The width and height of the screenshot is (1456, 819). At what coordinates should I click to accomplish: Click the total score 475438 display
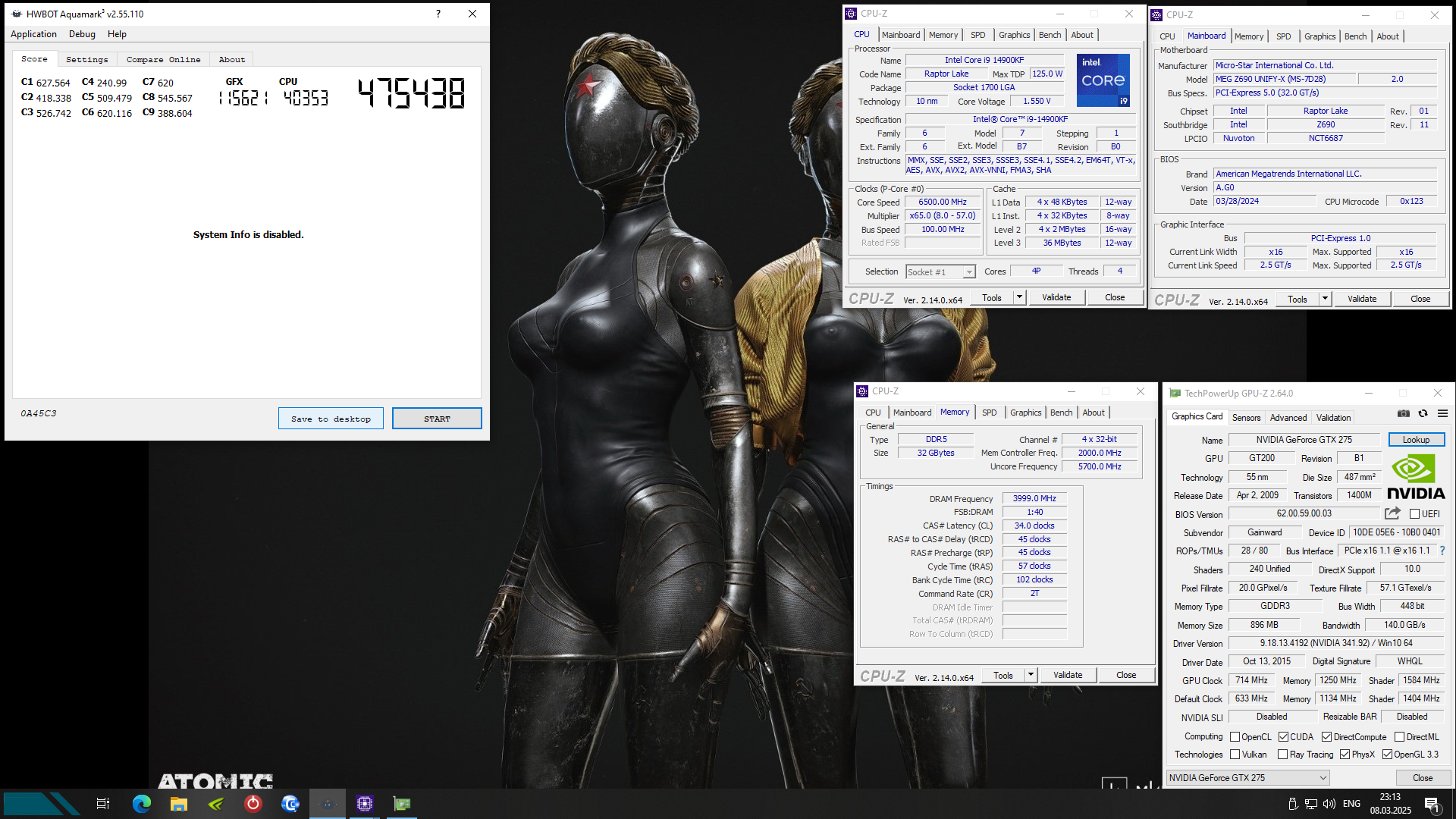pyautogui.click(x=412, y=94)
